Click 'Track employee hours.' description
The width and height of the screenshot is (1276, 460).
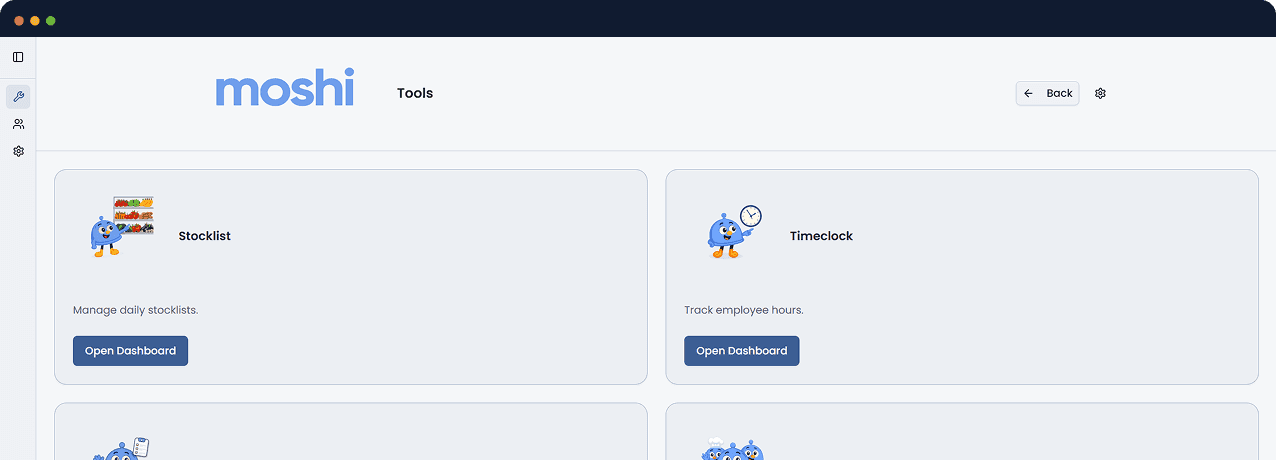[744, 310]
